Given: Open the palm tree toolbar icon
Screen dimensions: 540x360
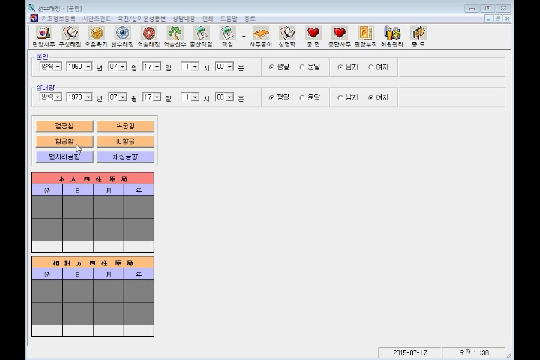Looking at the screenshot, I should [175, 36].
